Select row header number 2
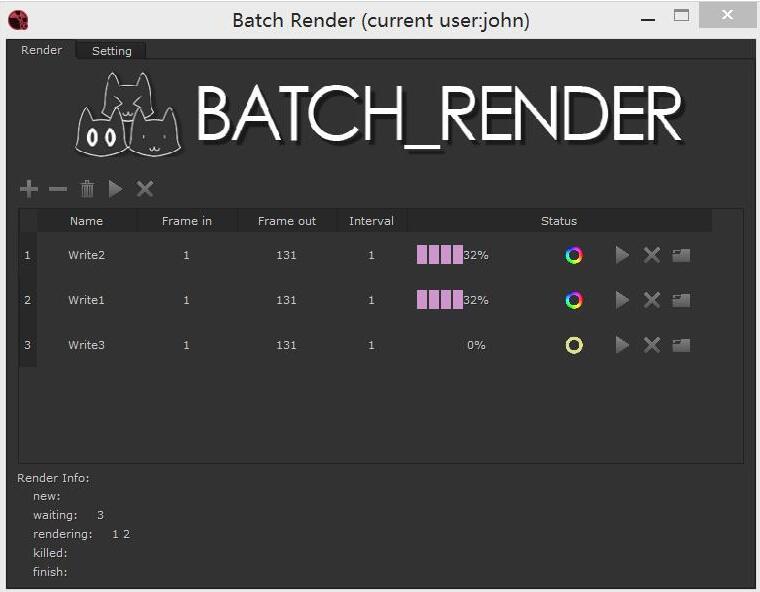This screenshot has height=592, width=760. (x=28, y=300)
